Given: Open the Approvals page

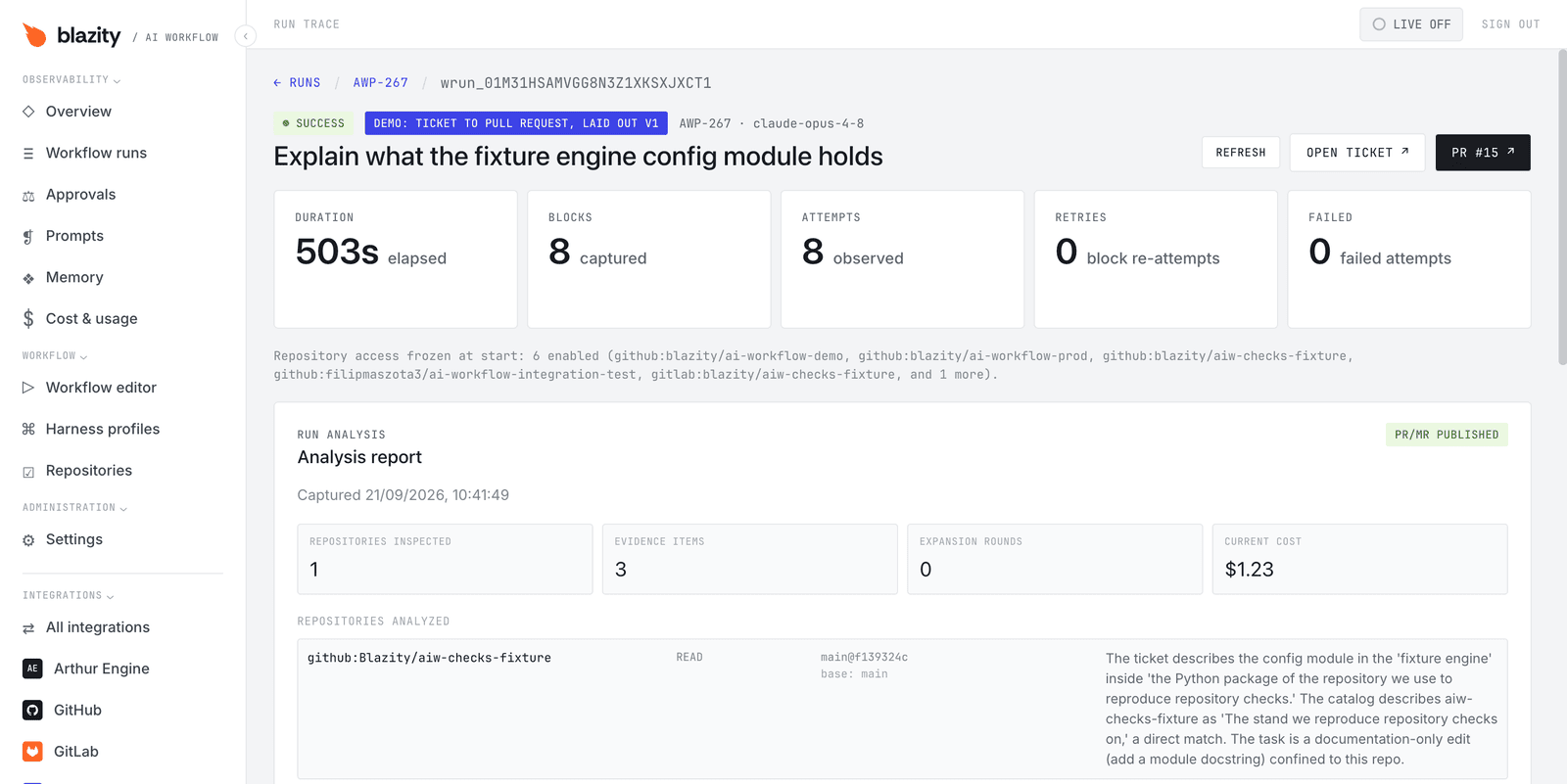Looking at the screenshot, I should coord(80,195).
